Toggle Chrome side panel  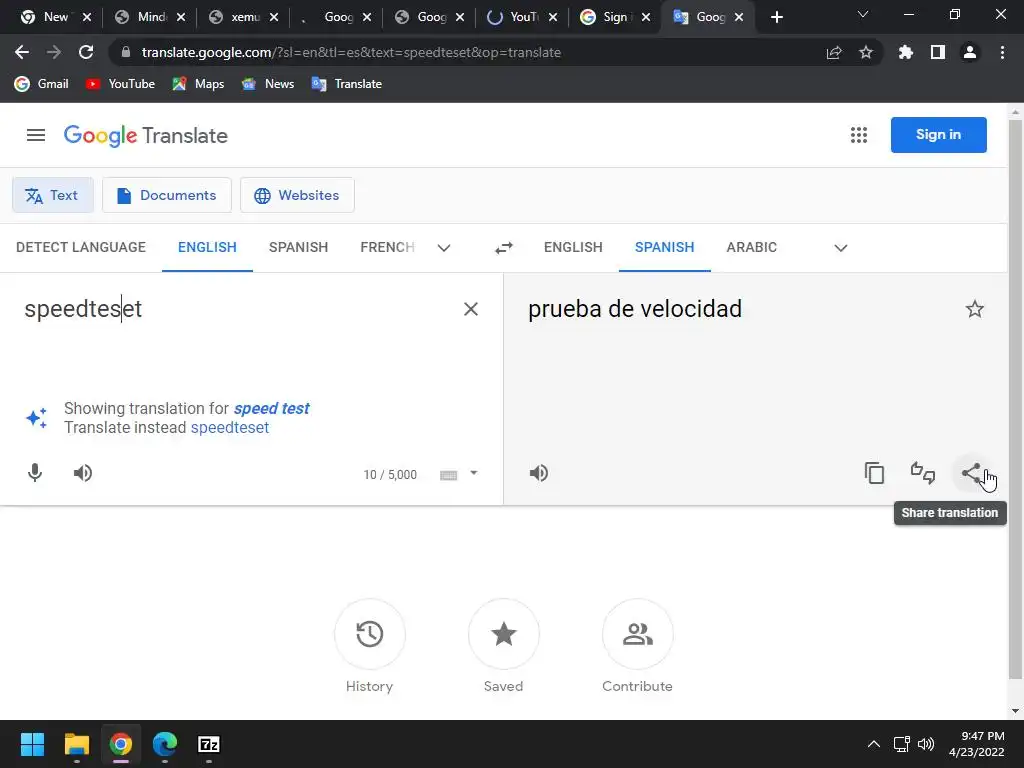tap(938, 52)
